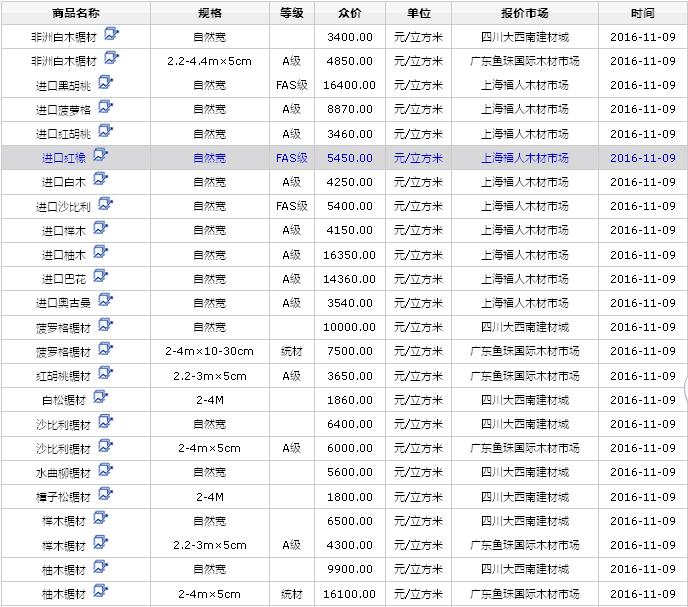Image resolution: width=688 pixels, height=607 pixels.
Task: Select the 报价市场 column header
Action: [524, 14]
